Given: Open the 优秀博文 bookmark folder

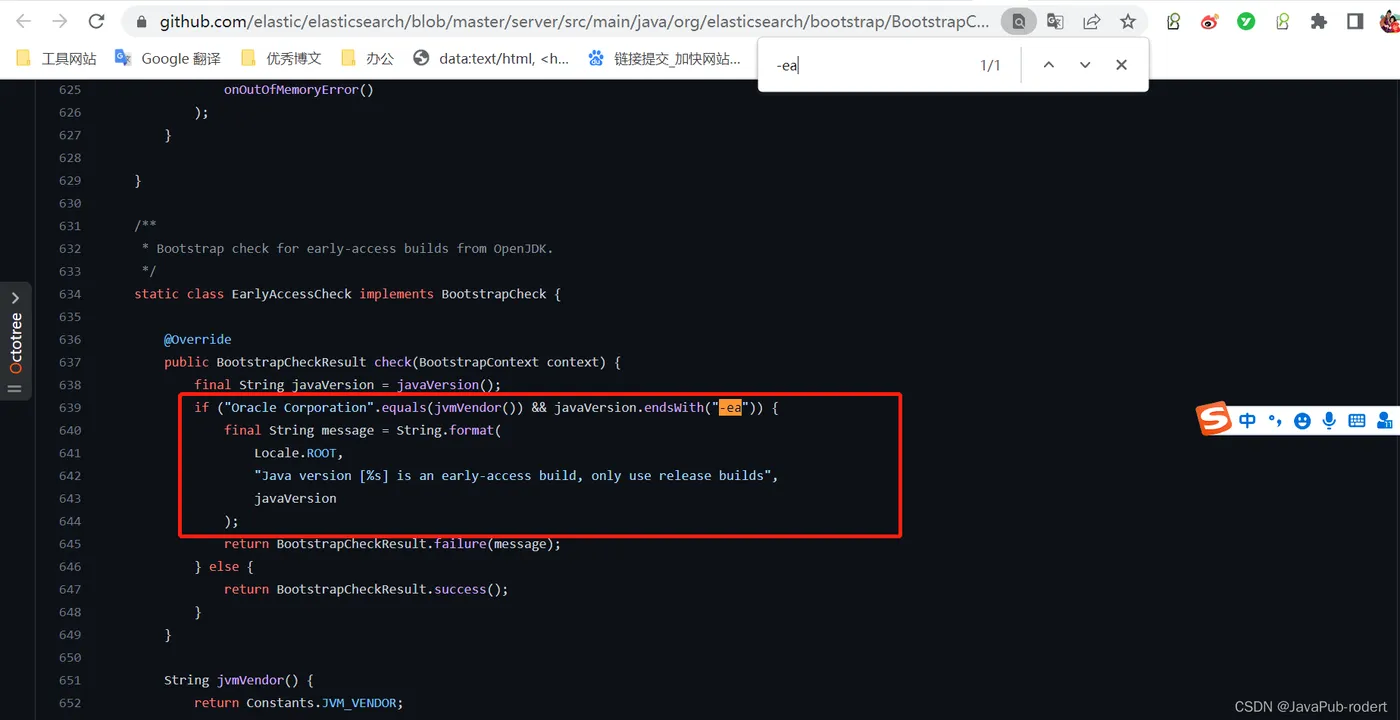Looking at the screenshot, I should click(x=281, y=59).
